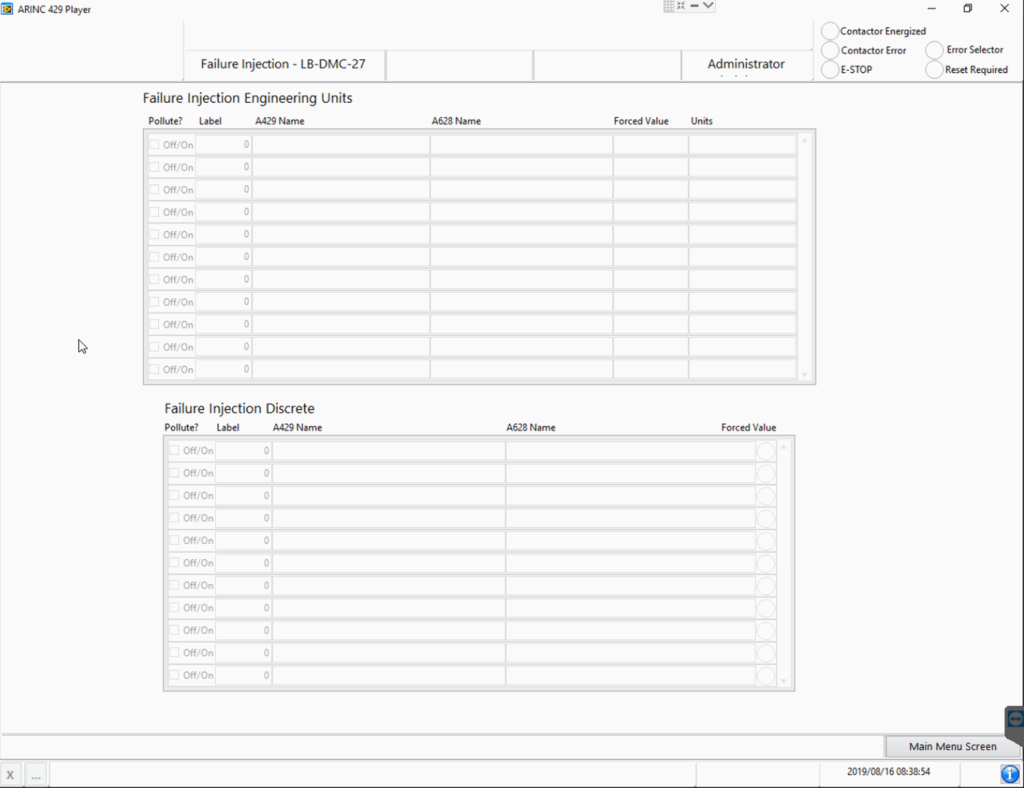
Task: Click the Contactor Energized indicator light
Action: click(830, 32)
